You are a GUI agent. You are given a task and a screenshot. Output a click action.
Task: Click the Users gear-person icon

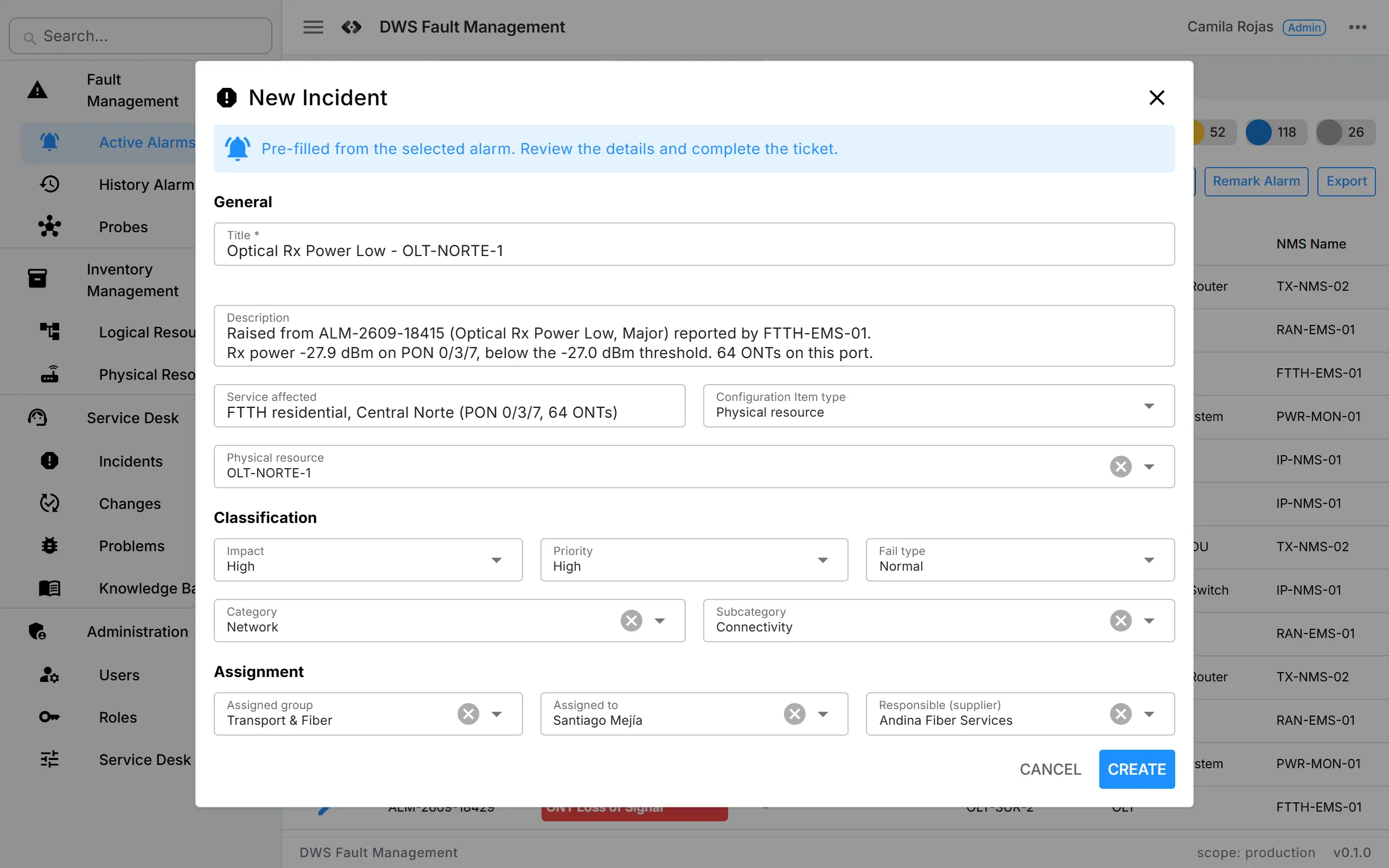50,674
